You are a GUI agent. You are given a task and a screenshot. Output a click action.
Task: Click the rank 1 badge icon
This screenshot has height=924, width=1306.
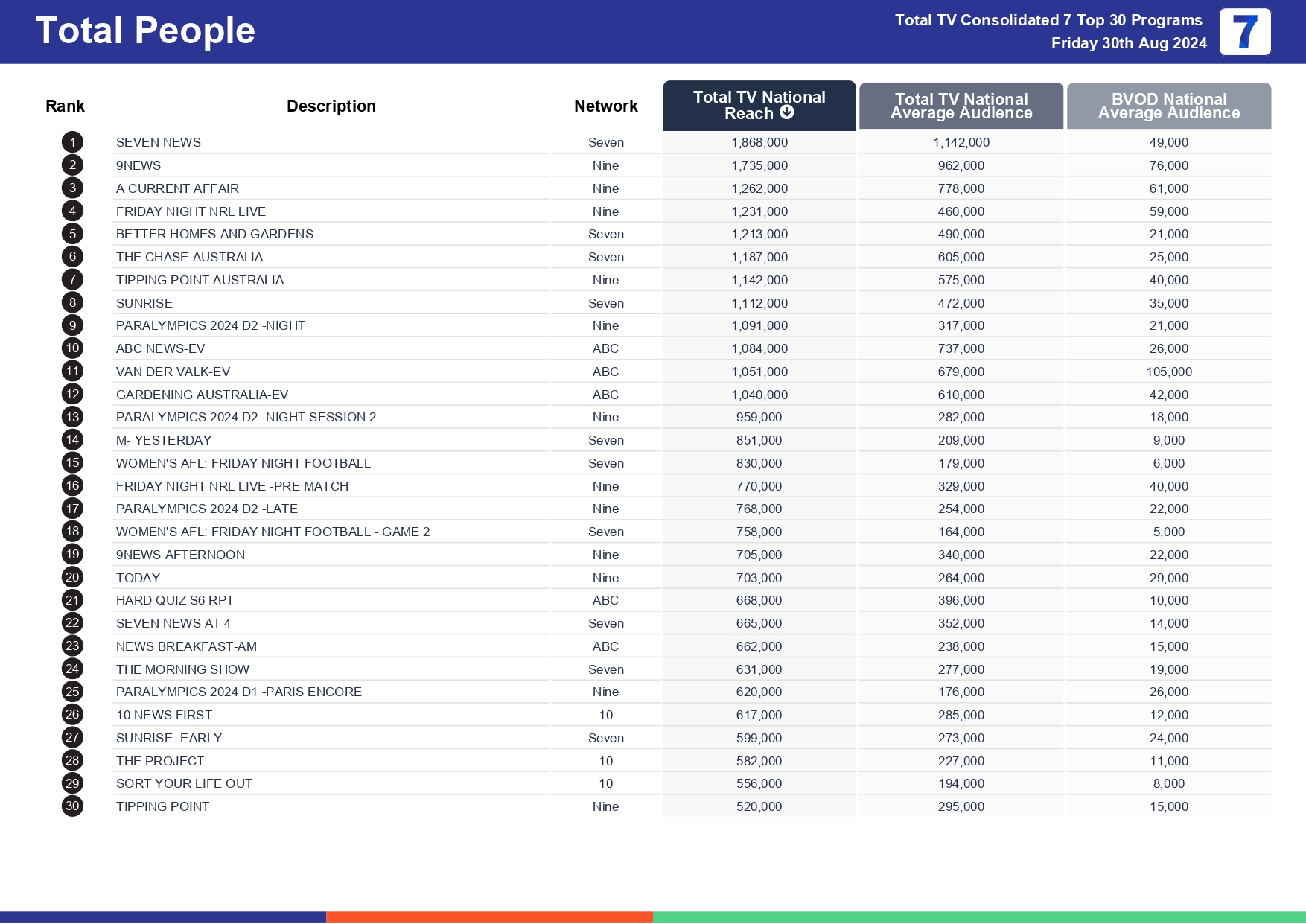(71, 142)
